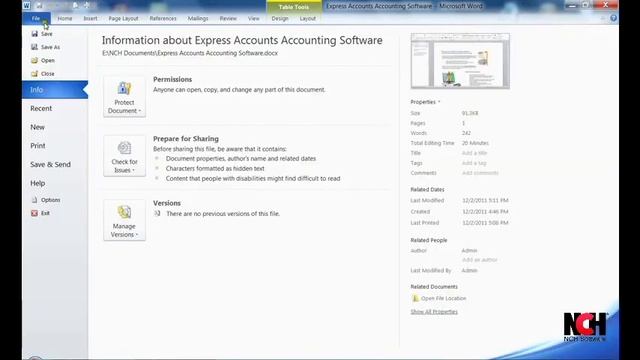The image size is (640, 360).
Task: Open the Manage Versions dropdown
Action: click(124, 220)
